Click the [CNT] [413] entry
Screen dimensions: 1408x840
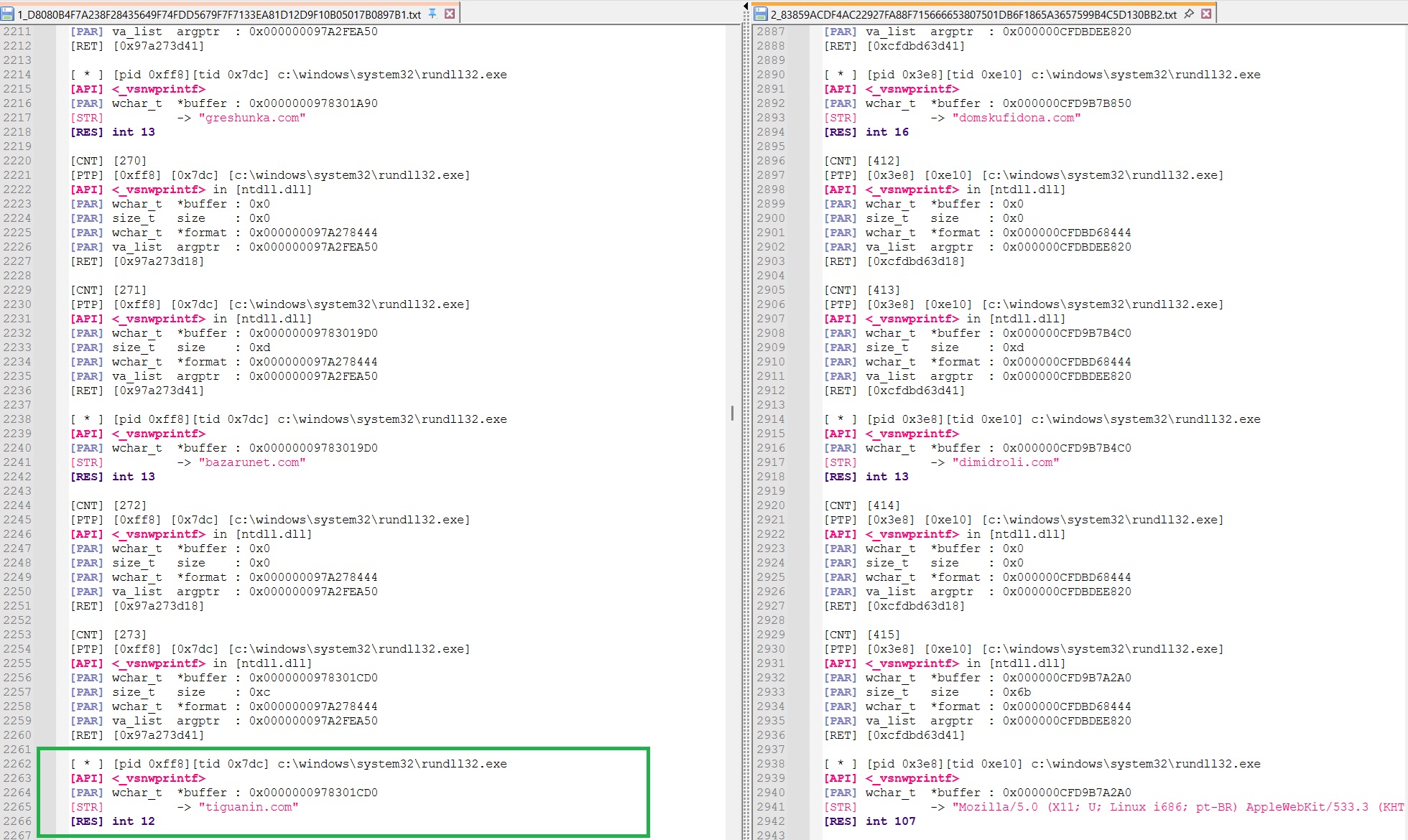[862, 290]
